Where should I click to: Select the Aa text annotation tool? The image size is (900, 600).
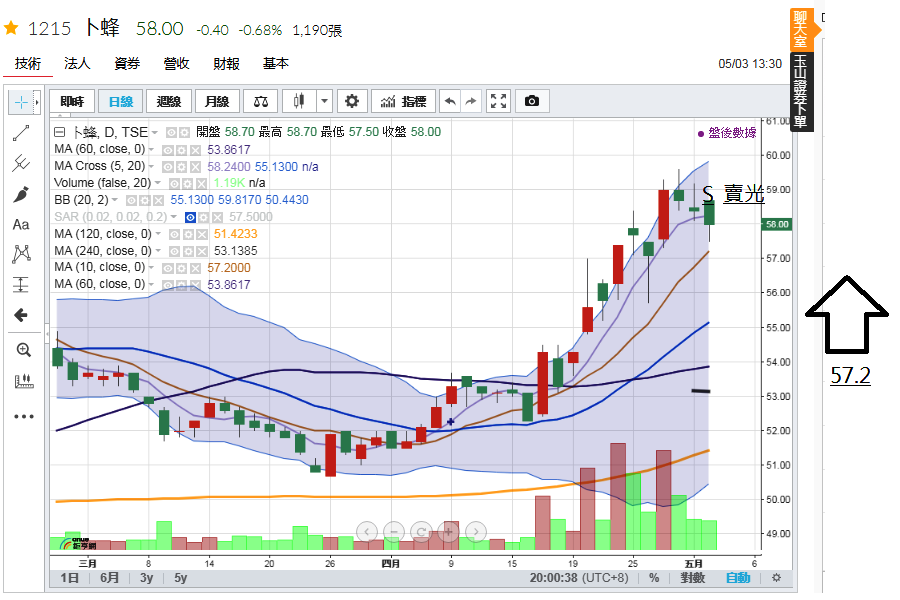click(21, 224)
